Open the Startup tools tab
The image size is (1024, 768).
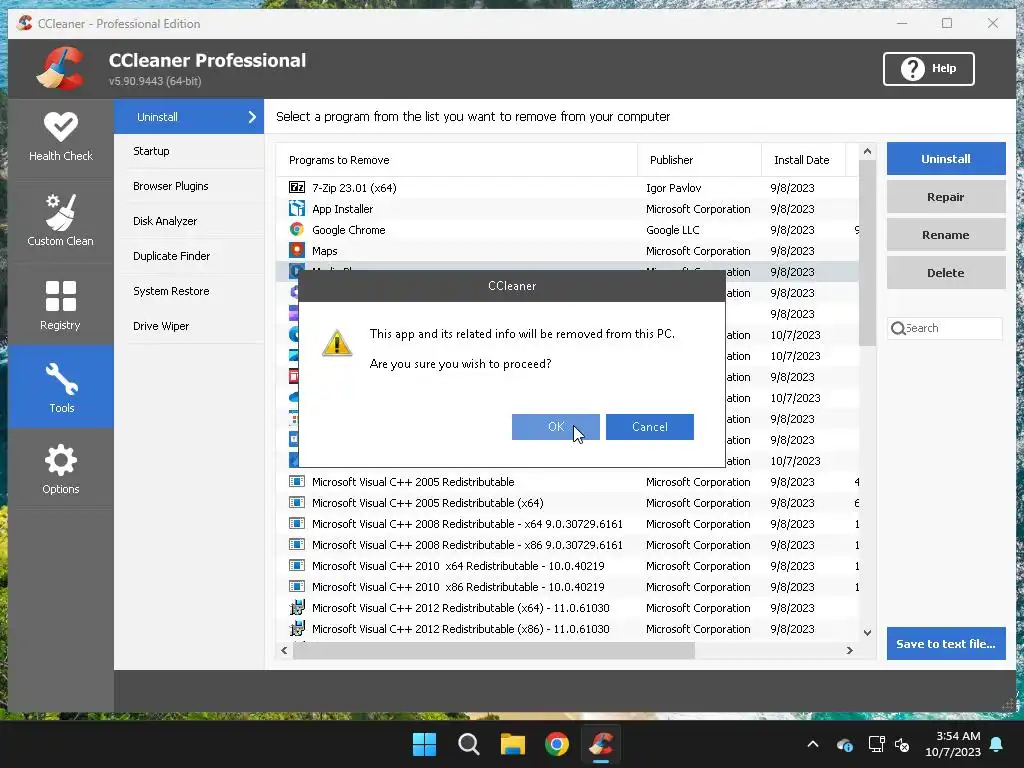189,152
